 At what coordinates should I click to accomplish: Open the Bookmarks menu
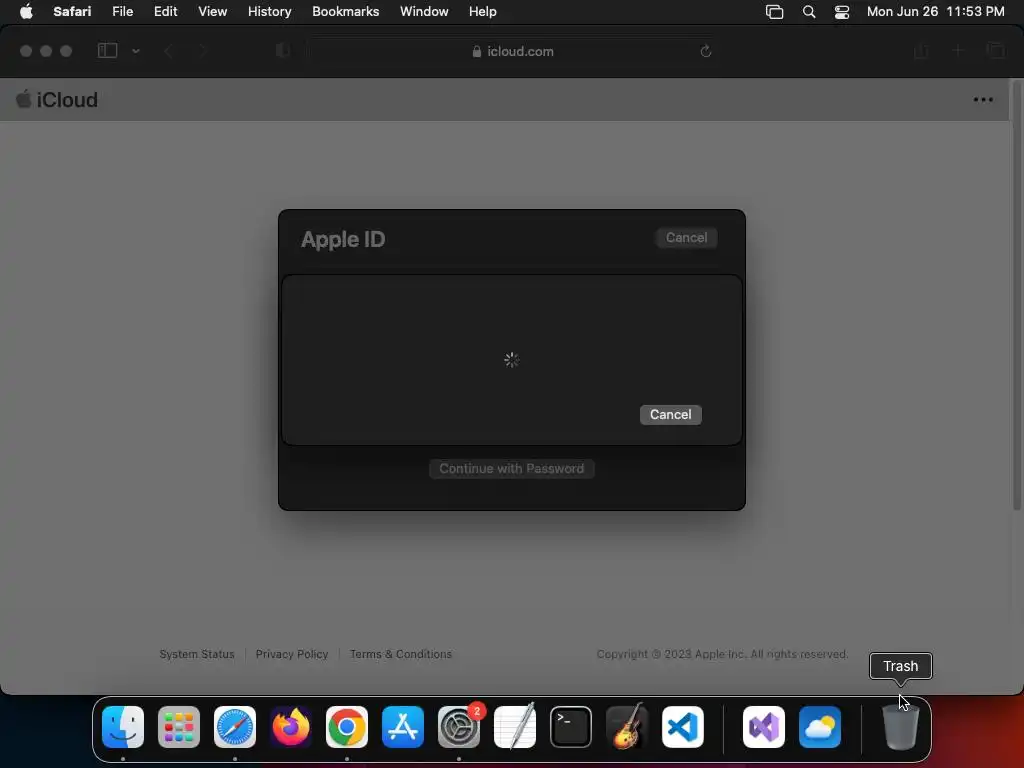click(x=345, y=12)
